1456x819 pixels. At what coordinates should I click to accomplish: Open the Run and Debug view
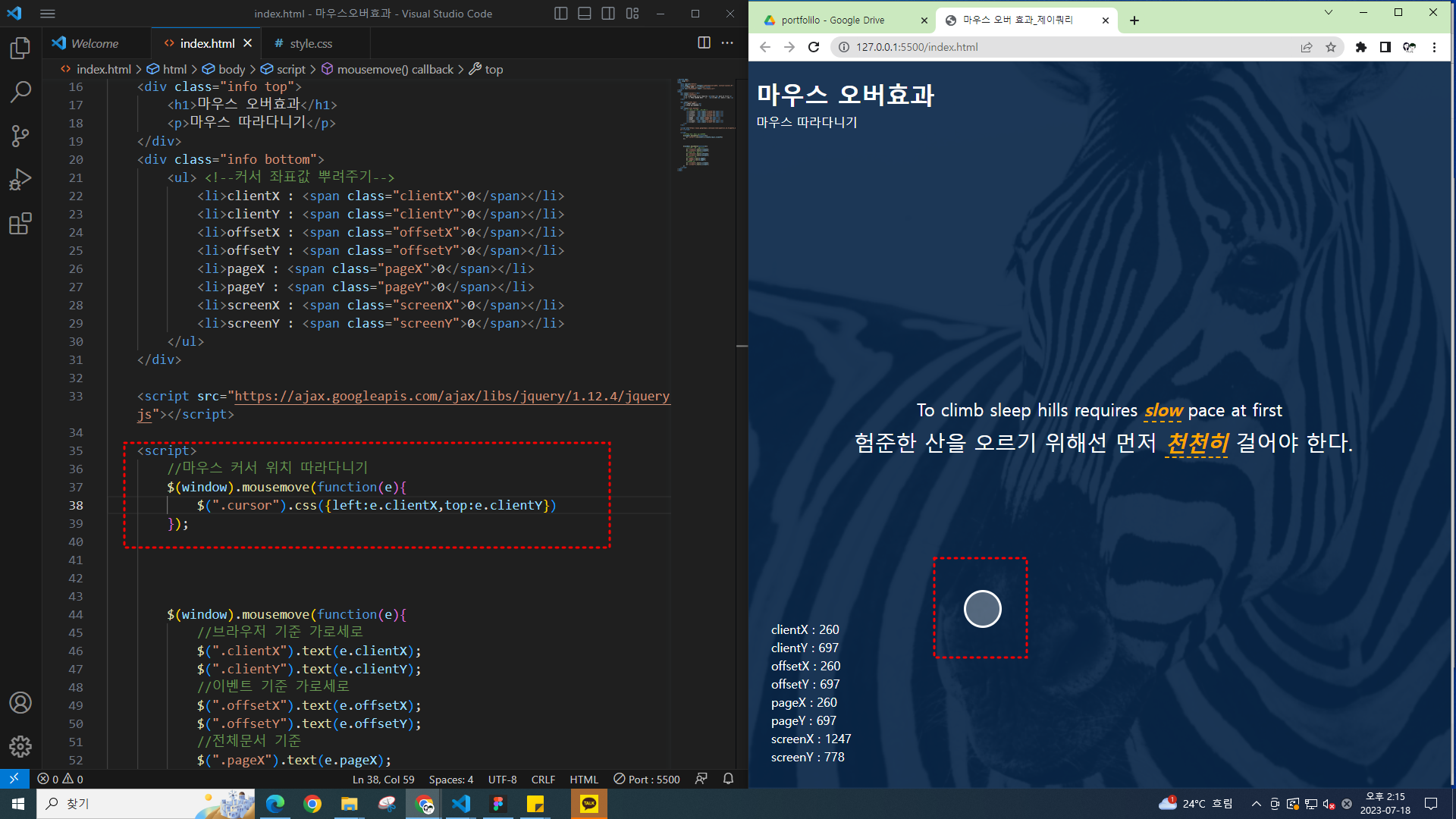(20, 180)
